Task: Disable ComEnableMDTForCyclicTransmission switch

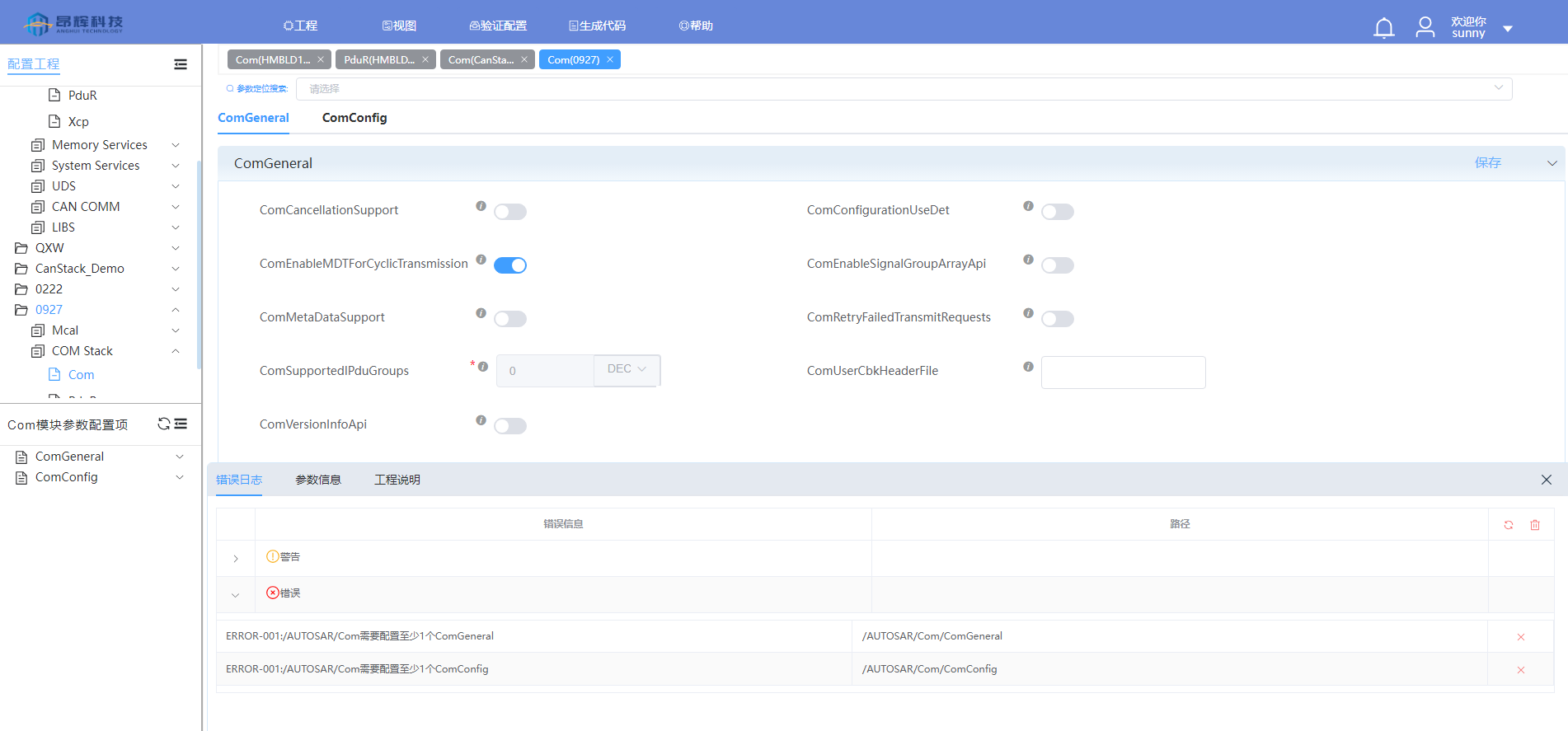Action: coord(510,265)
